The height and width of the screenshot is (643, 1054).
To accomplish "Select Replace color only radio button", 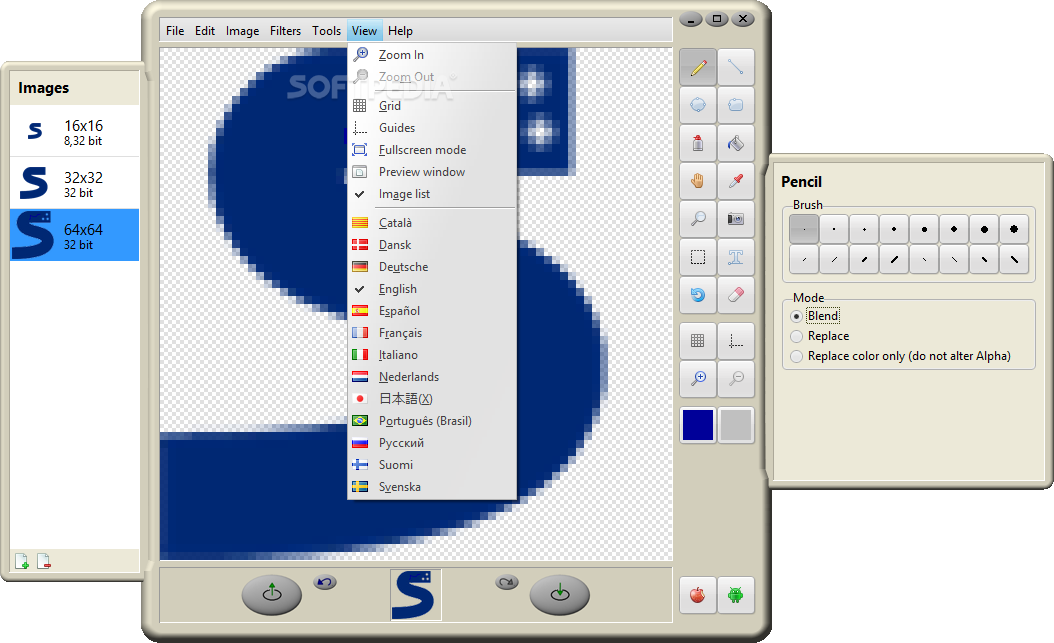I will 797,356.
